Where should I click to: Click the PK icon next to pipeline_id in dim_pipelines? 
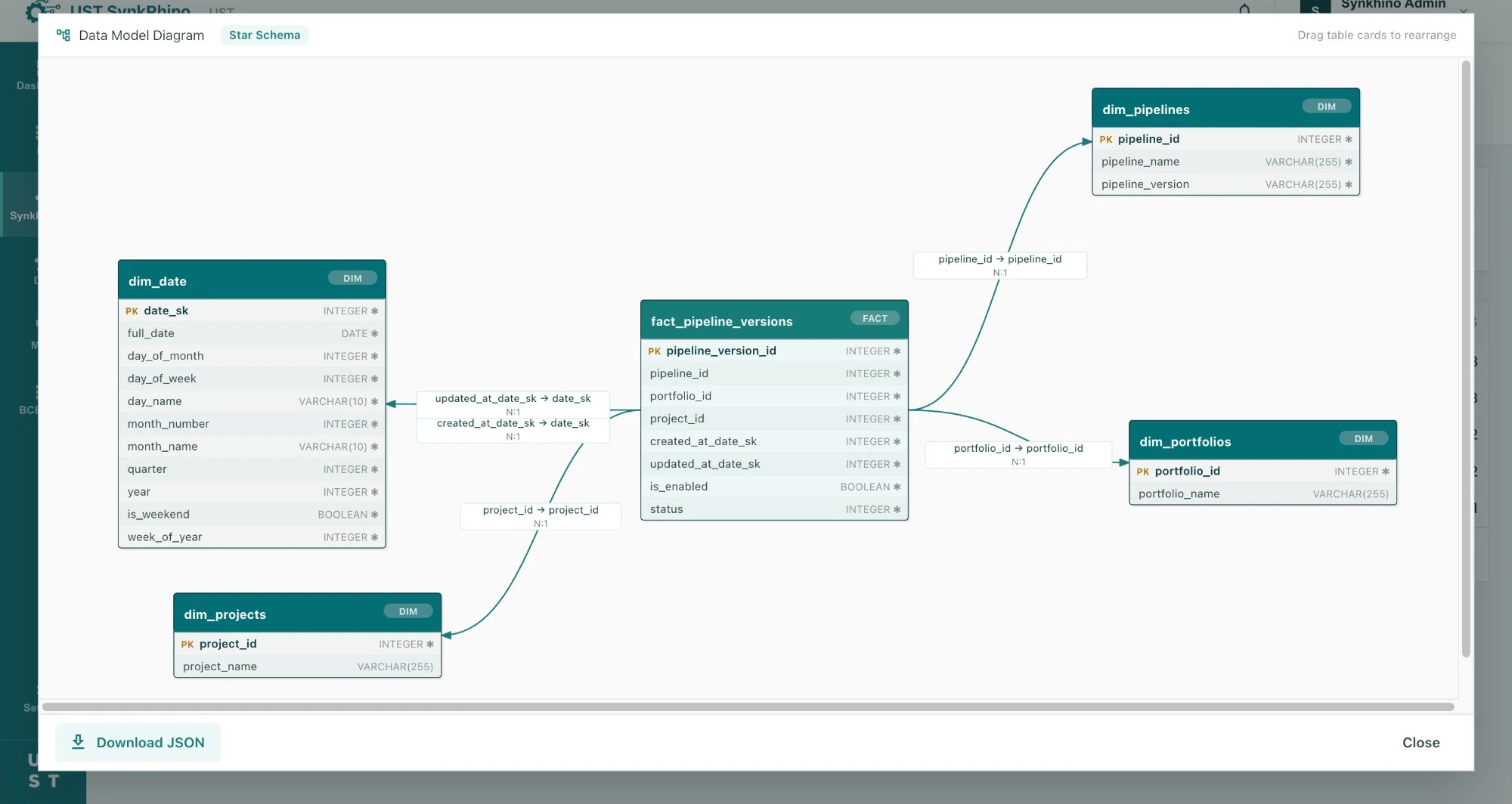(1106, 140)
